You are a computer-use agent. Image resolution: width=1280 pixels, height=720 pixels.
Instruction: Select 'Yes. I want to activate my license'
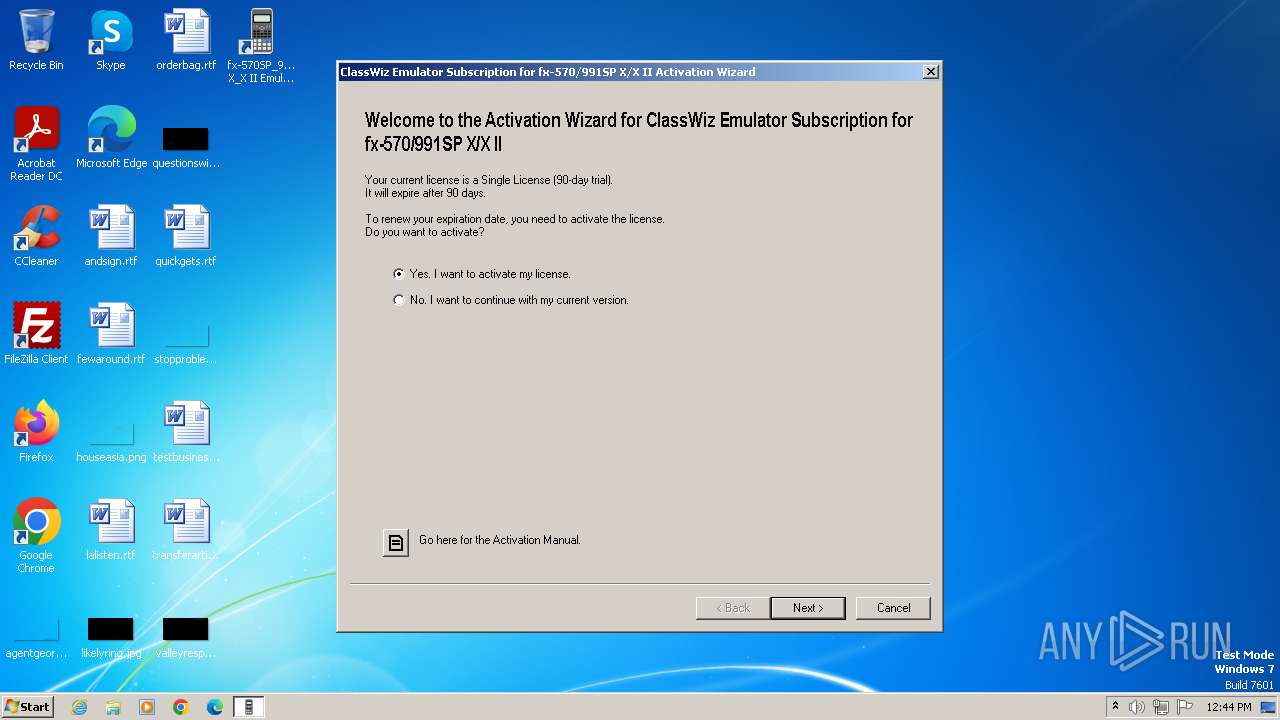coord(482,274)
